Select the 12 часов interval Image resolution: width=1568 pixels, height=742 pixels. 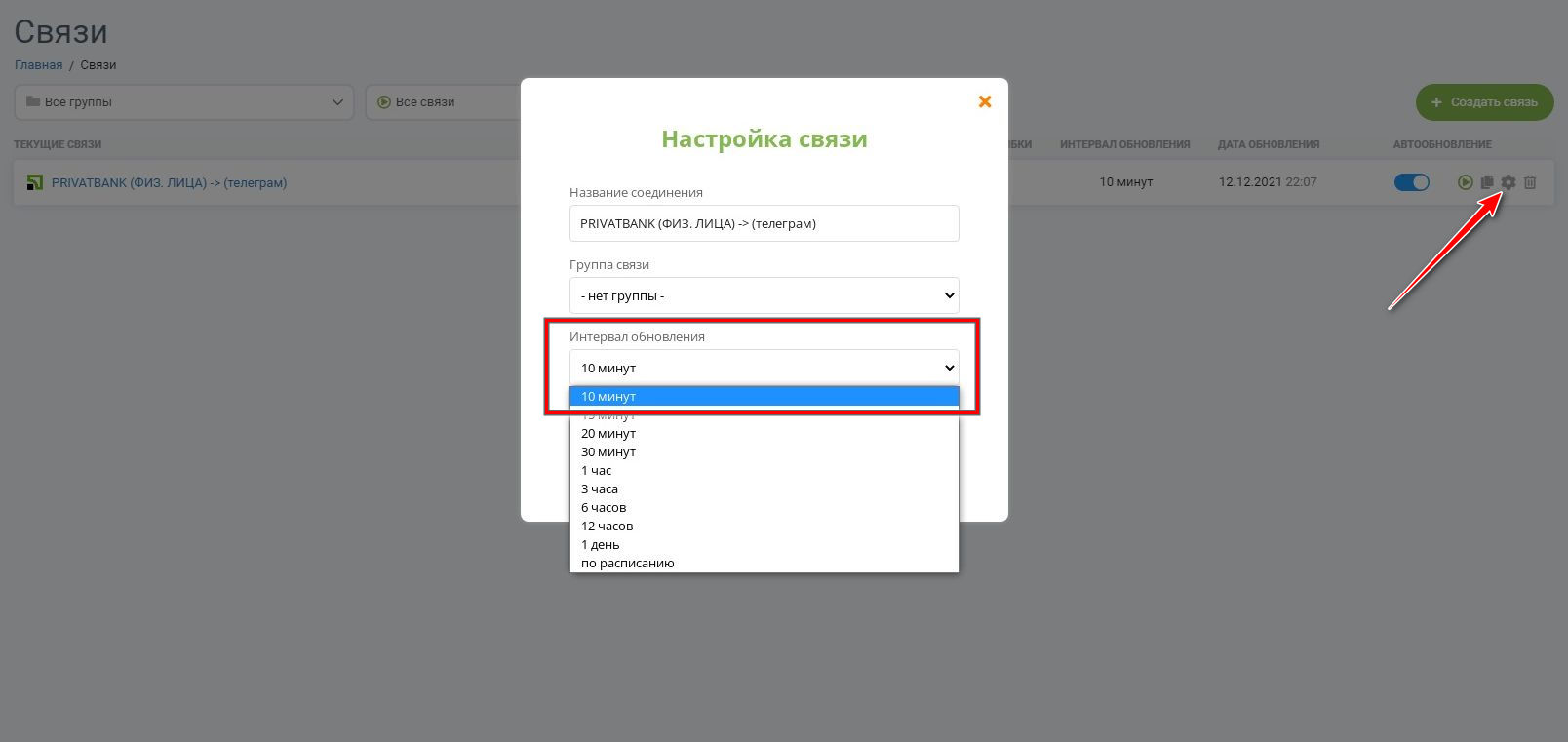(x=764, y=526)
